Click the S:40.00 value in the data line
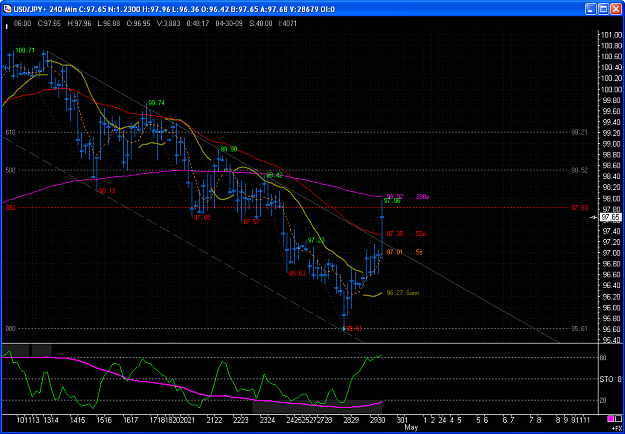Screen dimensions: 625x434 261,24
